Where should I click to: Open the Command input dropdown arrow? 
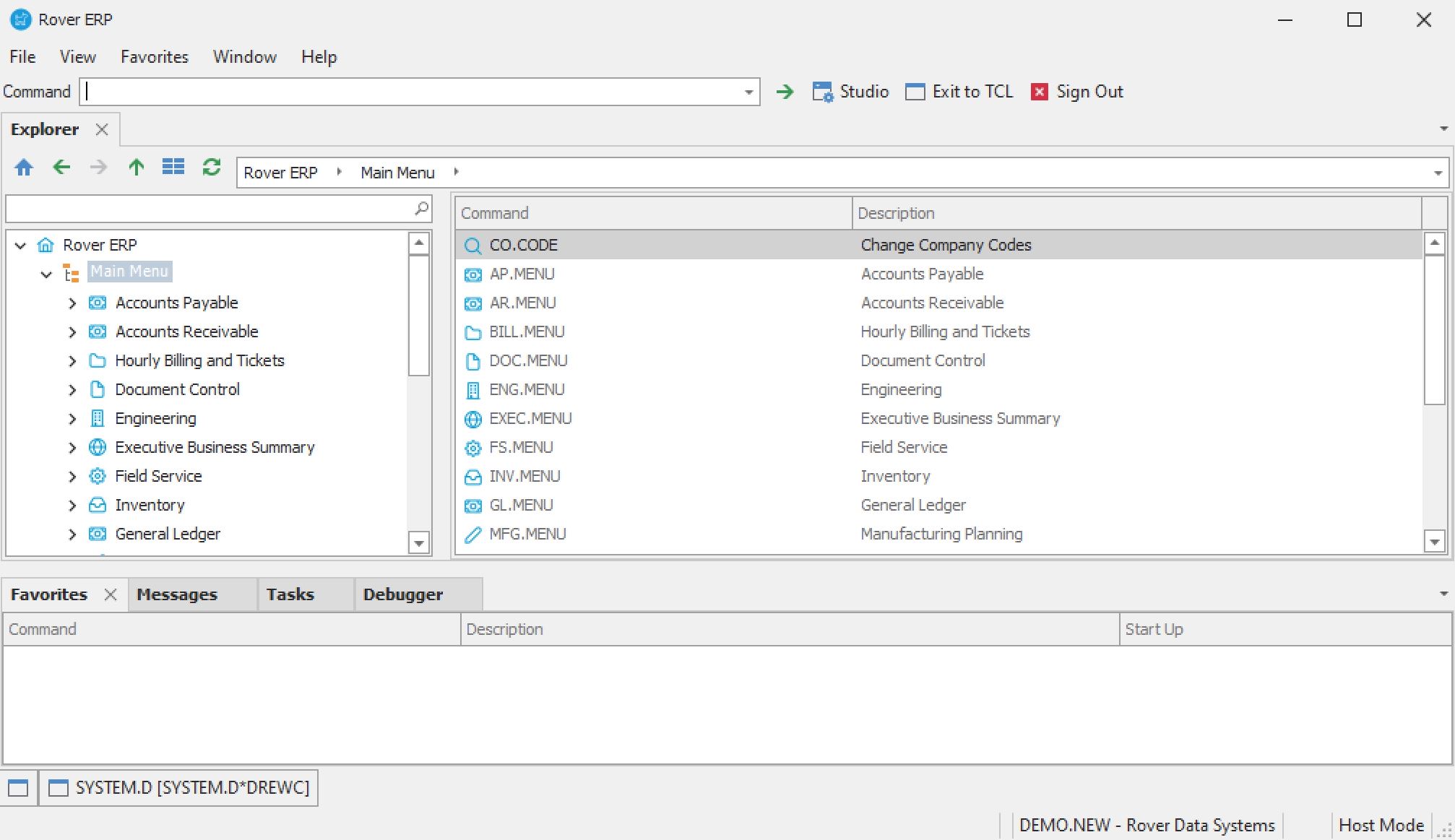coord(748,92)
